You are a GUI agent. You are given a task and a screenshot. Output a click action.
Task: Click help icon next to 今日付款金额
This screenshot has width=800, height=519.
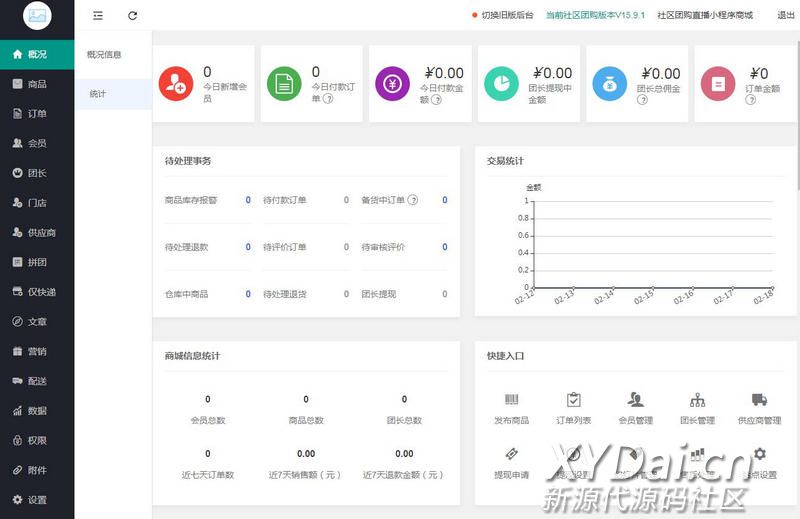click(x=436, y=100)
